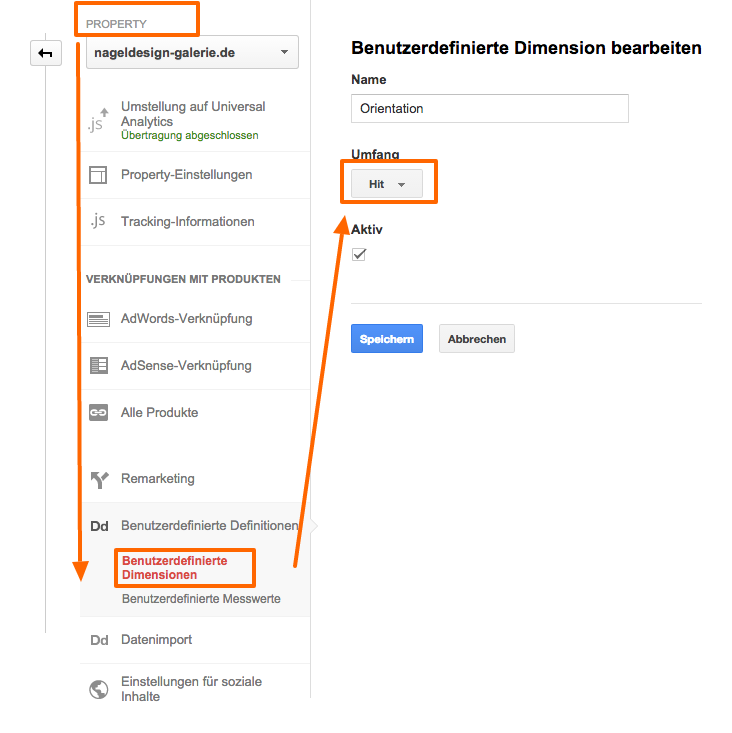
Task: Click the Name field containing Orientation
Action: (489, 108)
